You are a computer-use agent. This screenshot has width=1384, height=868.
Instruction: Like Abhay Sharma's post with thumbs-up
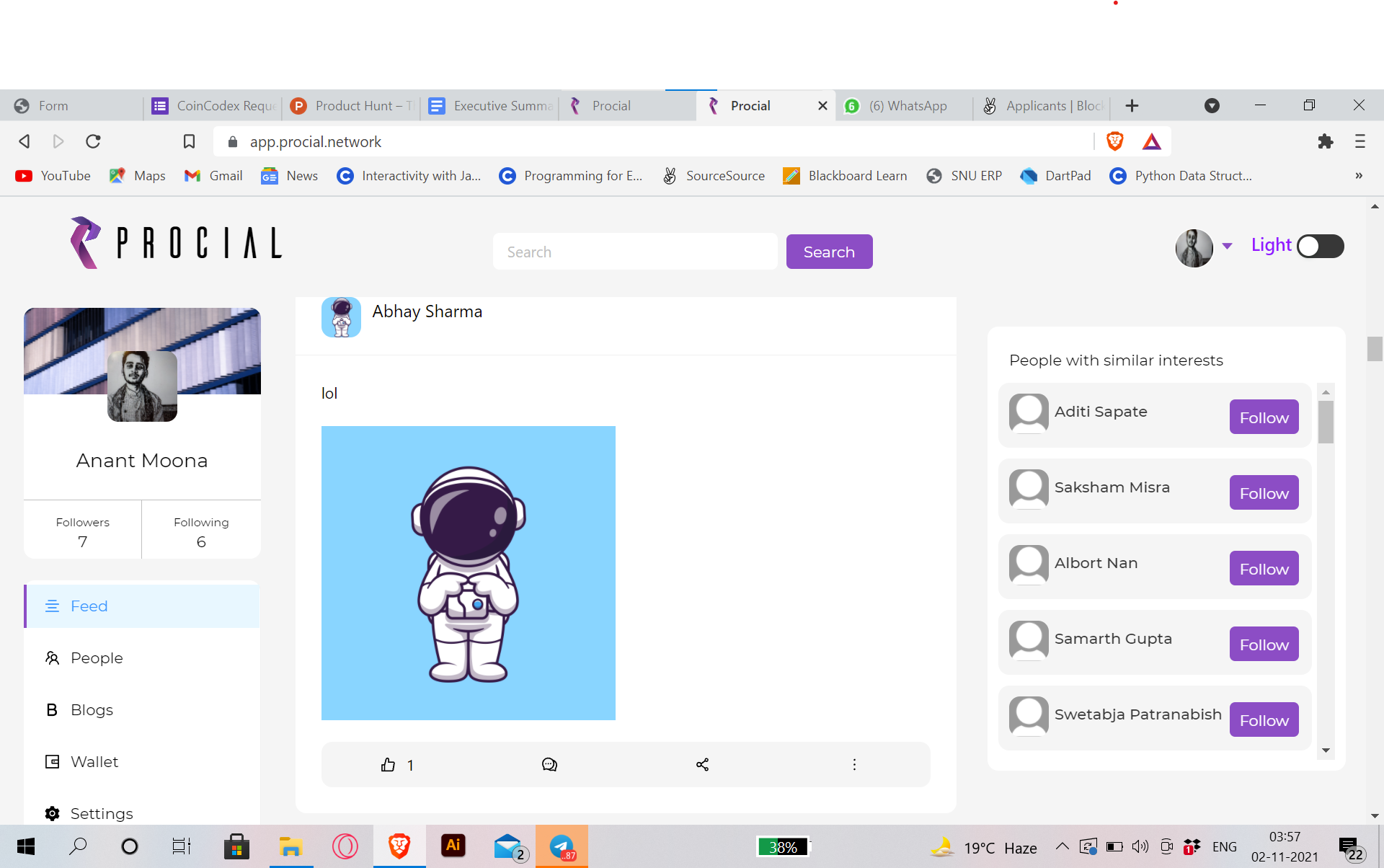388,765
